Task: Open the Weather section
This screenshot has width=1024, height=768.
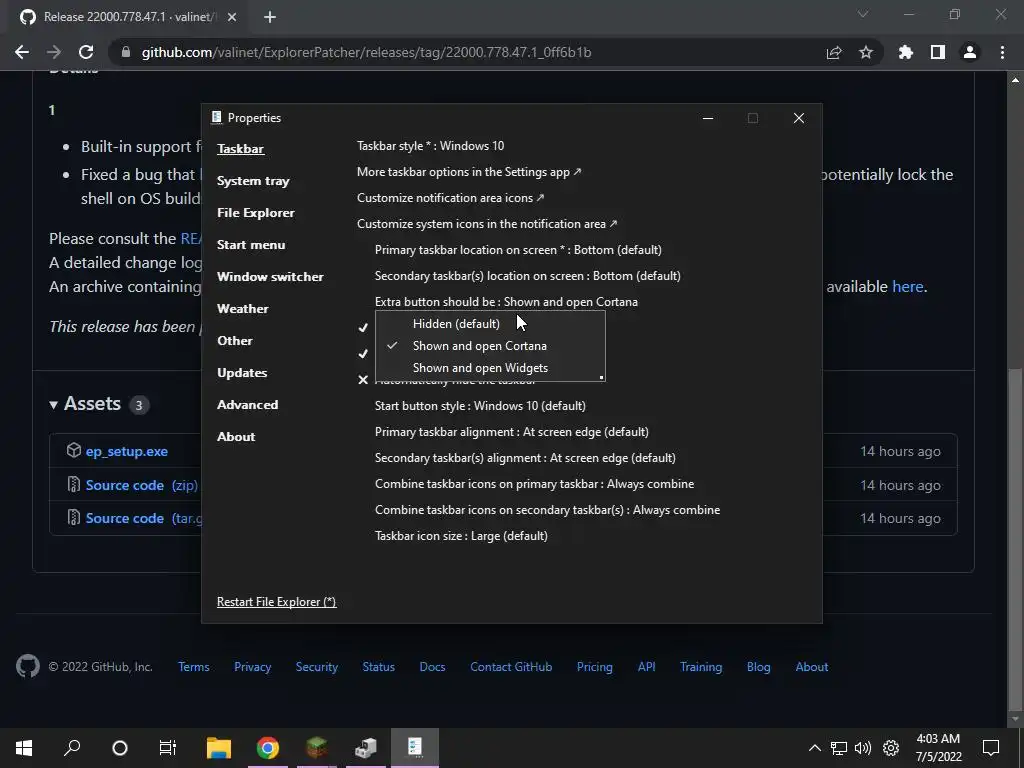Action: [242, 309]
